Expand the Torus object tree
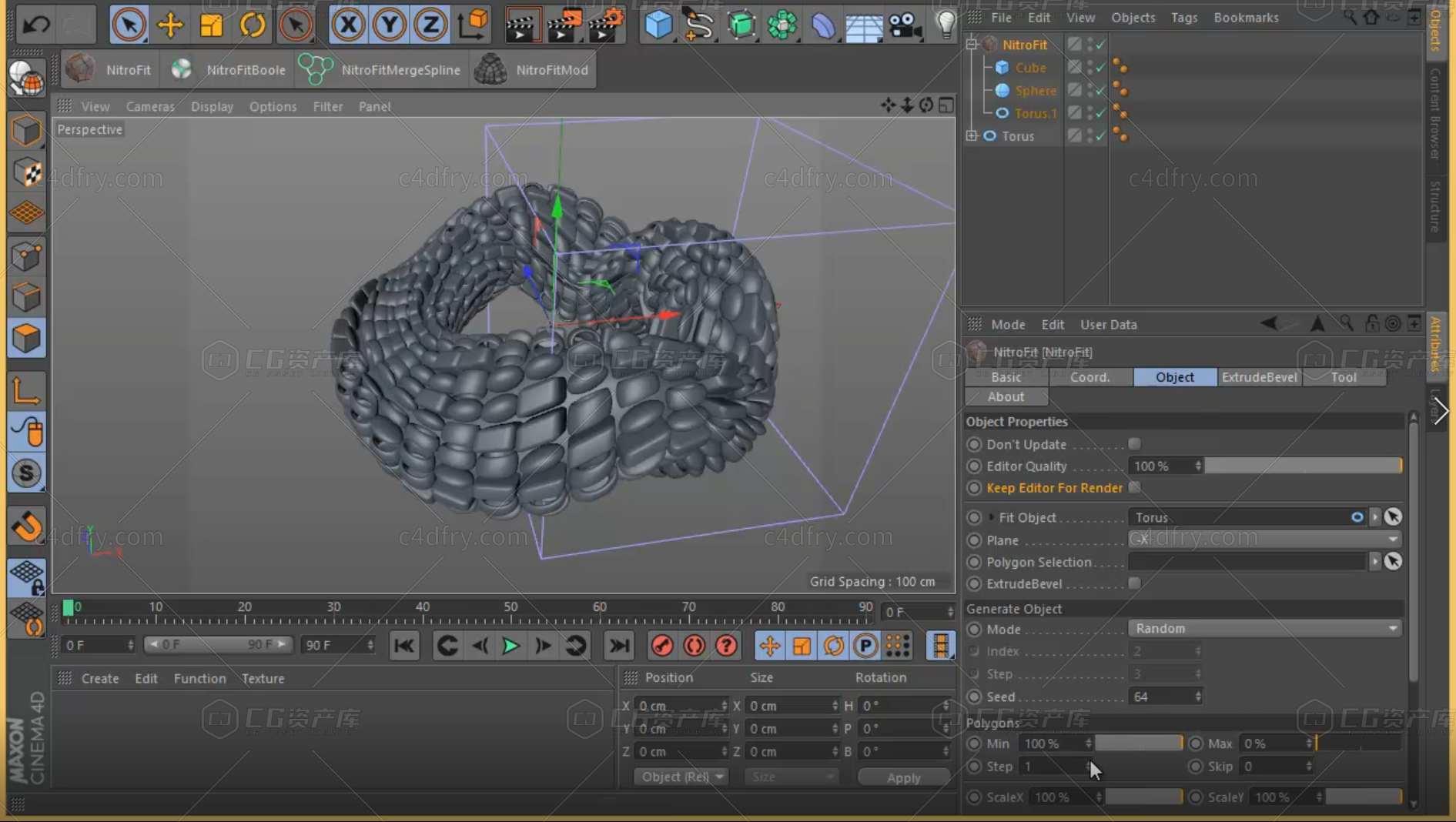1456x822 pixels. coord(972,135)
